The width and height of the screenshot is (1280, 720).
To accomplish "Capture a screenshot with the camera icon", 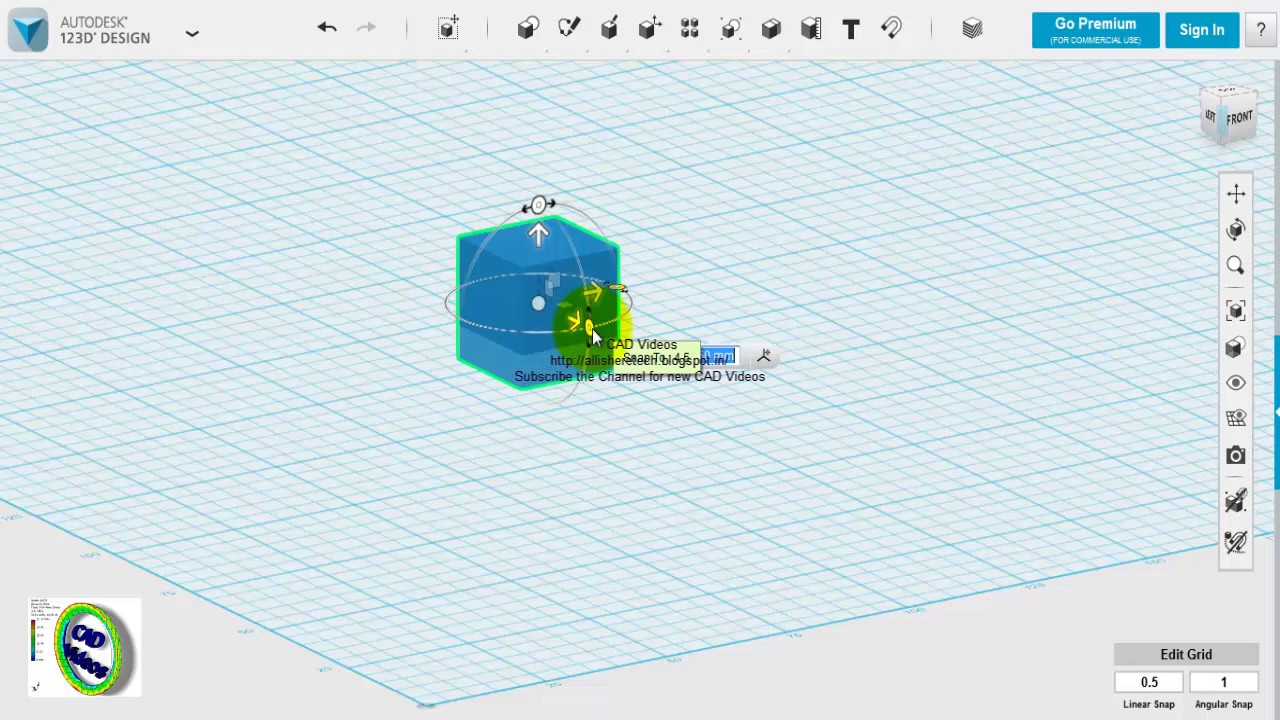I will coord(1236,456).
